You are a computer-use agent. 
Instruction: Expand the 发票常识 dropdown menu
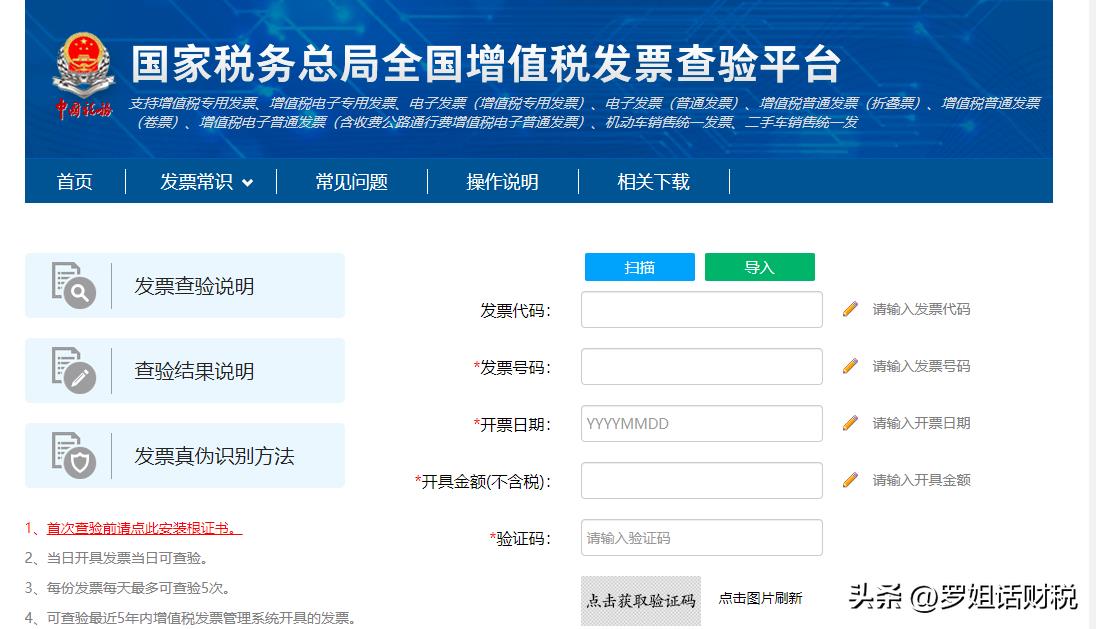(x=206, y=182)
